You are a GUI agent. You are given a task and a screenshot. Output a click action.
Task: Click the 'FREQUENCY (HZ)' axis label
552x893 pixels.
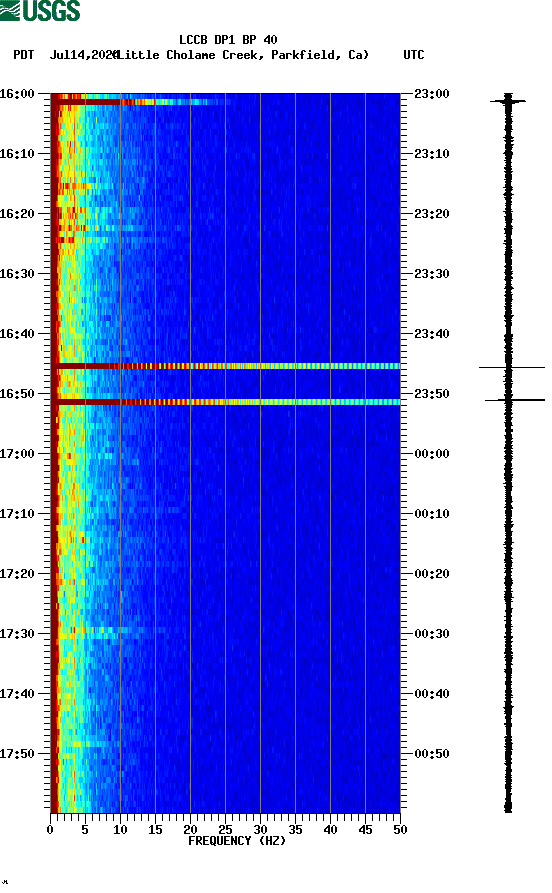tap(237, 841)
